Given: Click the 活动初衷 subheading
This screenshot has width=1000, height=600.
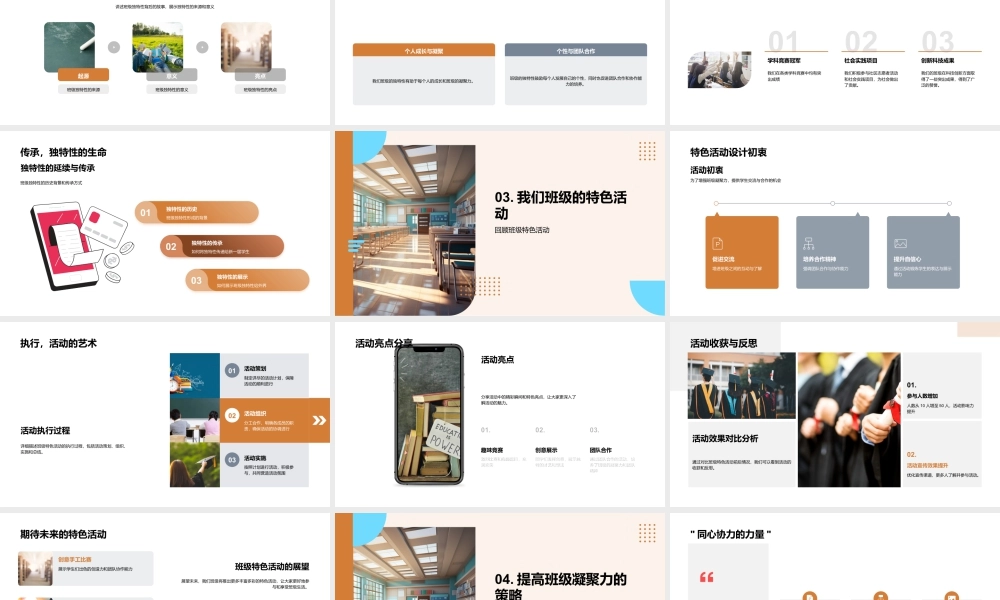Looking at the screenshot, I should pyautogui.click(x=707, y=170).
